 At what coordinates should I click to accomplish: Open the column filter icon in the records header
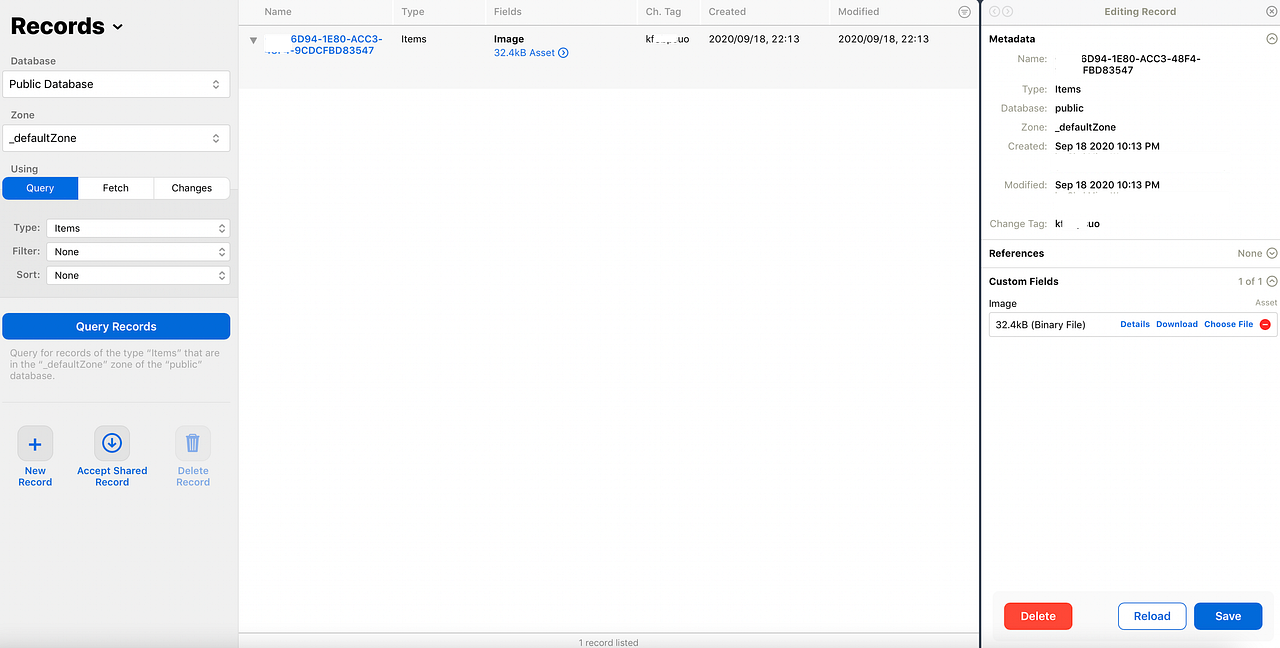[963, 11]
